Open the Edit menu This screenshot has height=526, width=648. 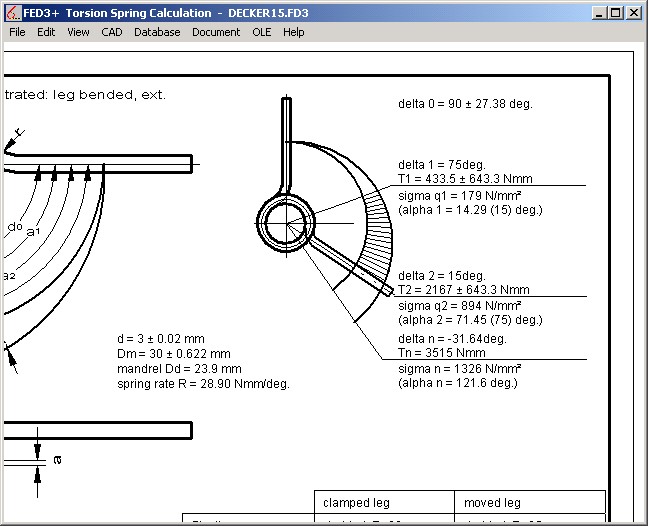pyautogui.click(x=46, y=32)
